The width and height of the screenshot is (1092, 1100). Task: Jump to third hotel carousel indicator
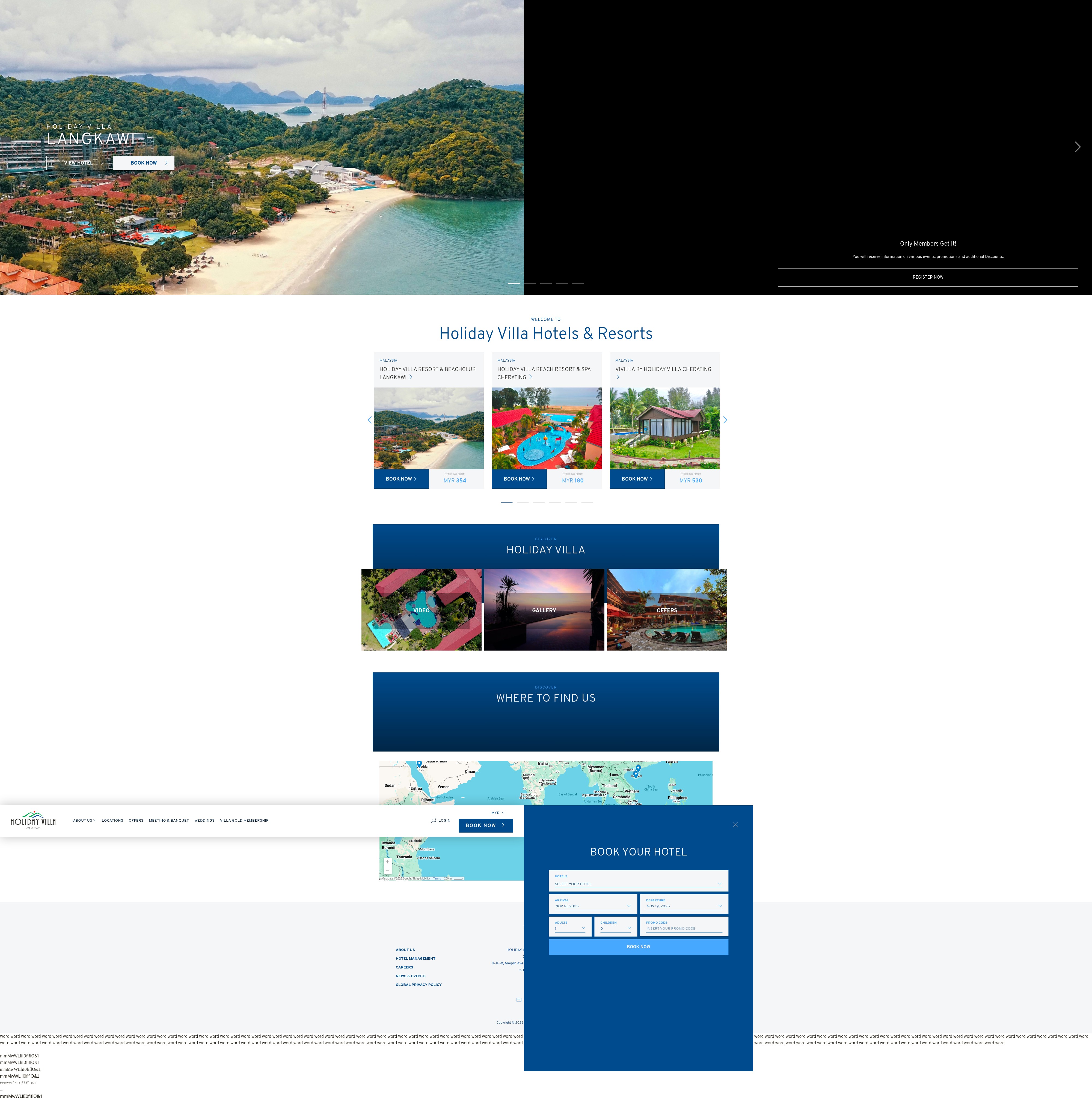coord(539,503)
